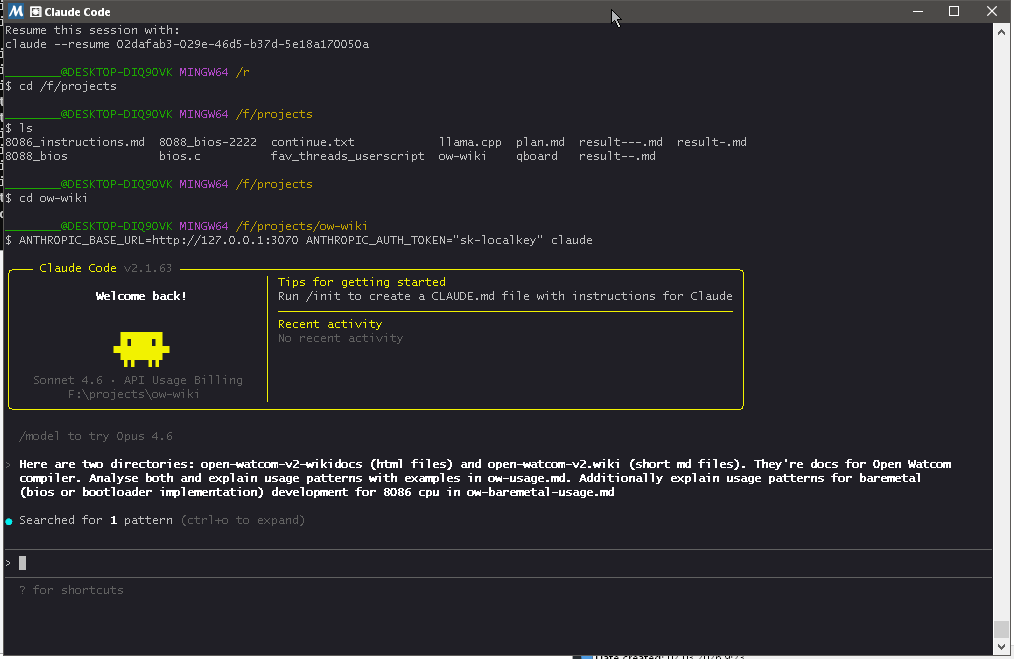The image size is (1014, 659).
Task: Click '/model to try Opus 4.6' tip
Action: (x=96, y=436)
